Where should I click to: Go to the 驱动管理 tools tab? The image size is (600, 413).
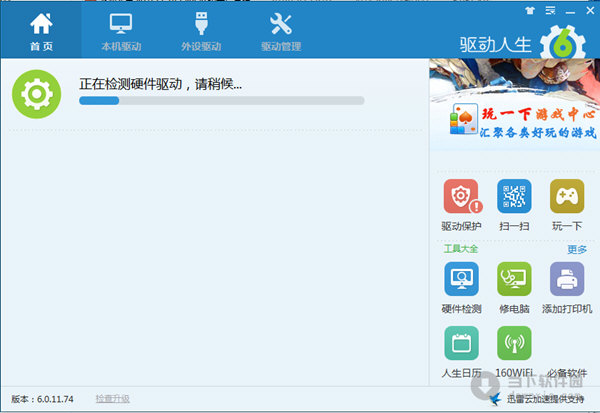coord(281,30)
